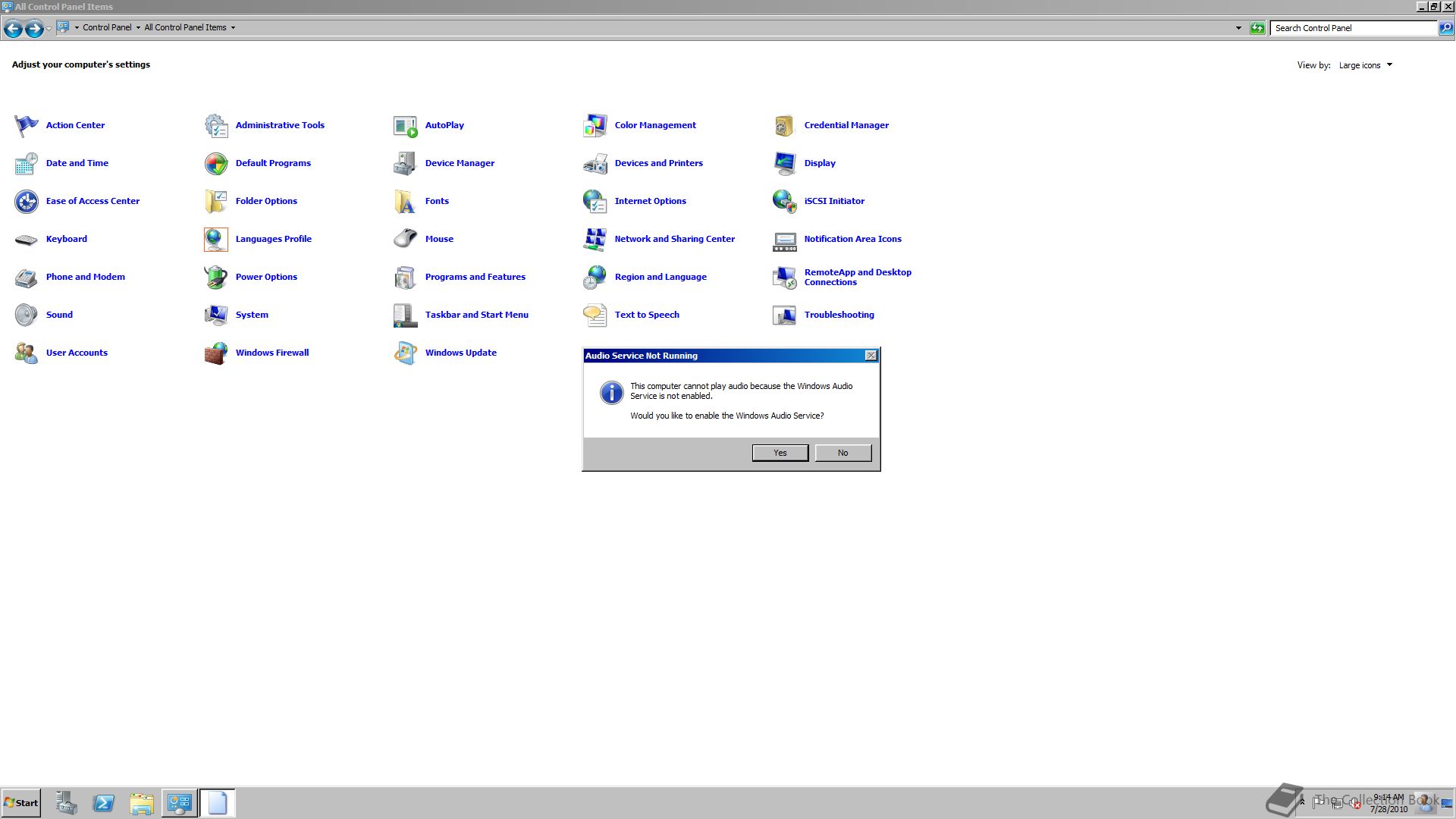Open the Start menu button
The width and height of the screenshot is (1456, 819).
pyautogui.click(x=21, y=803)
